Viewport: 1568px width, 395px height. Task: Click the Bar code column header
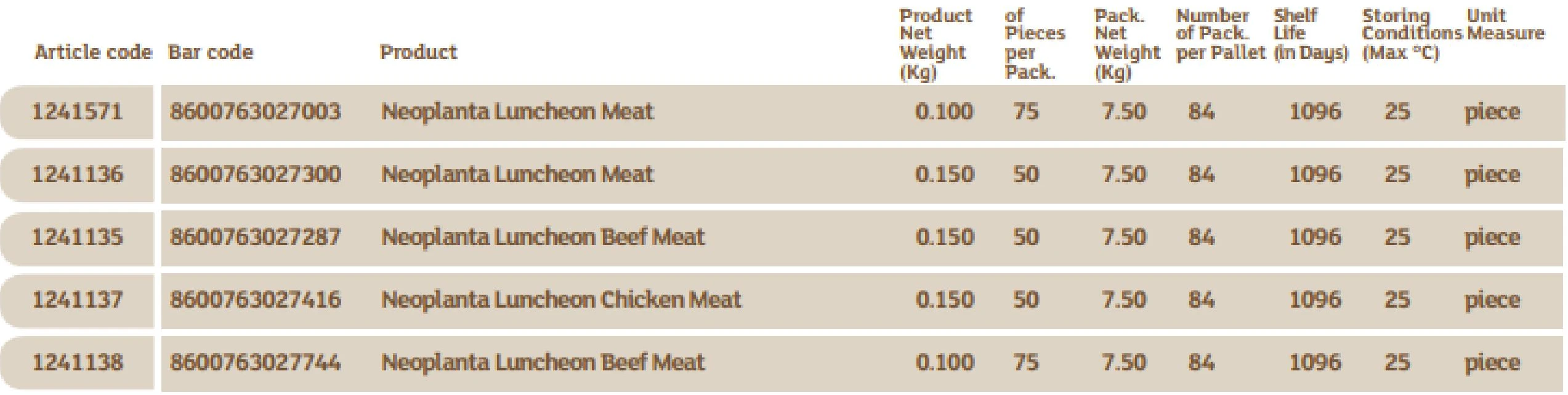click(x=210, y=52)
